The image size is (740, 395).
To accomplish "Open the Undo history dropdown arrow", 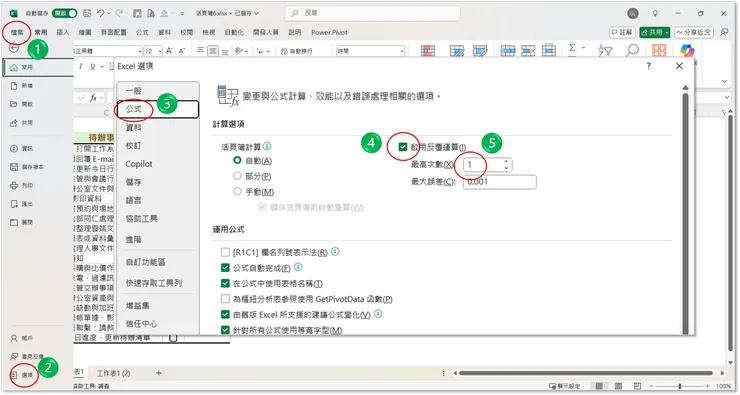I will pyautogui.click(x=109, y=14).
